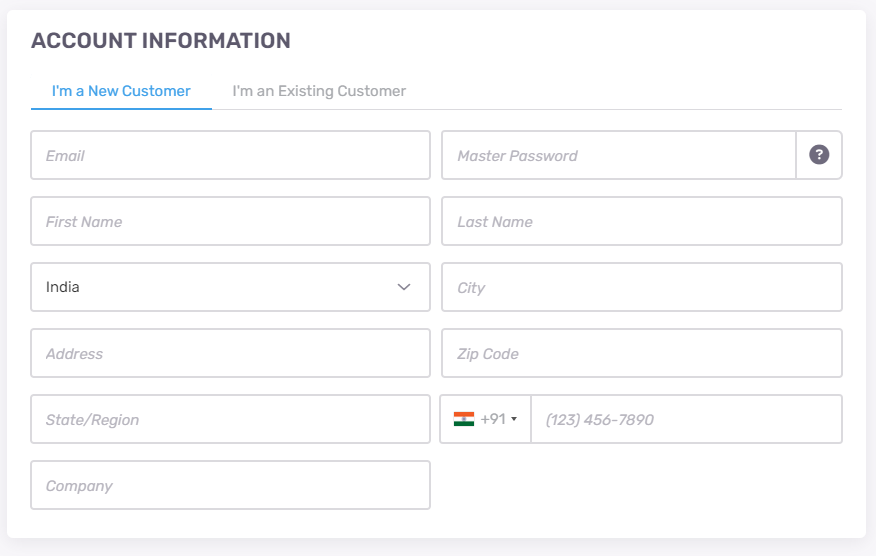Click the phone number input field

tap(687, 419)
